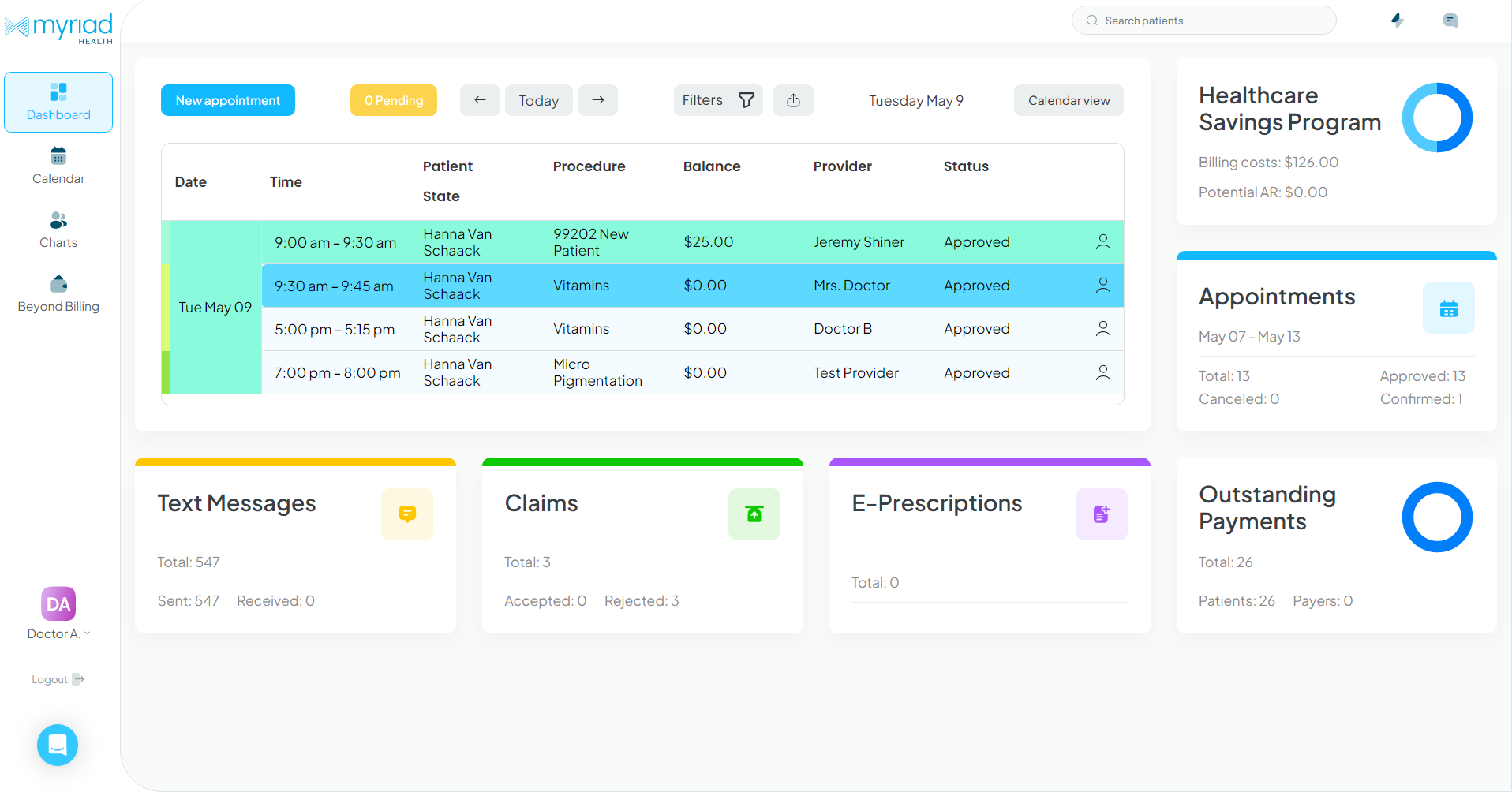Open the Calendar section from the sidebar

coord(58,165)
